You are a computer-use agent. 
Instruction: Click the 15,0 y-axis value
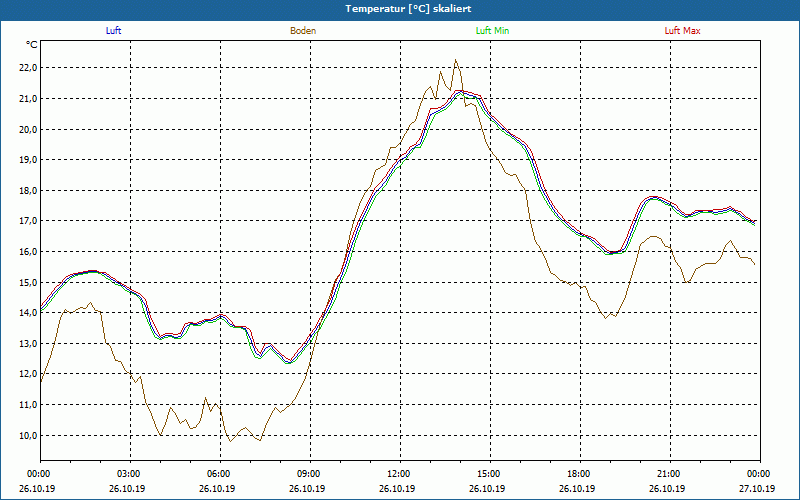28,282
